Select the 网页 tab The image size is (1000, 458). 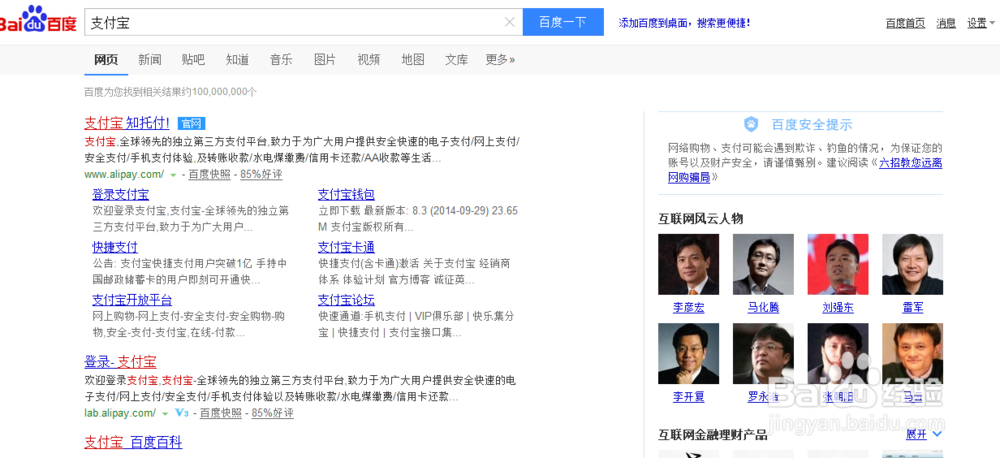106,60
